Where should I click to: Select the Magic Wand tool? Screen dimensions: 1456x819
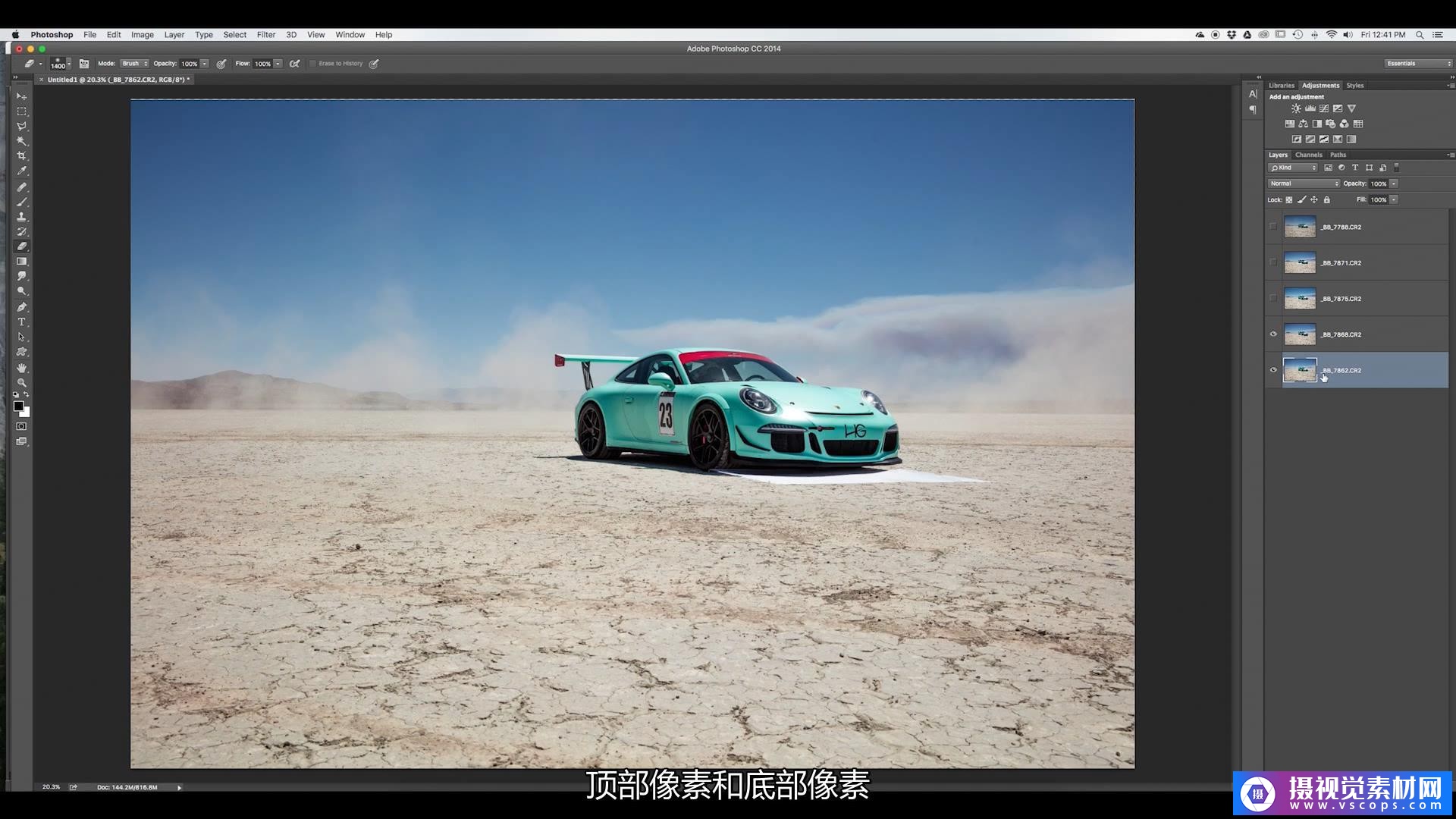[x=21, y=141]
